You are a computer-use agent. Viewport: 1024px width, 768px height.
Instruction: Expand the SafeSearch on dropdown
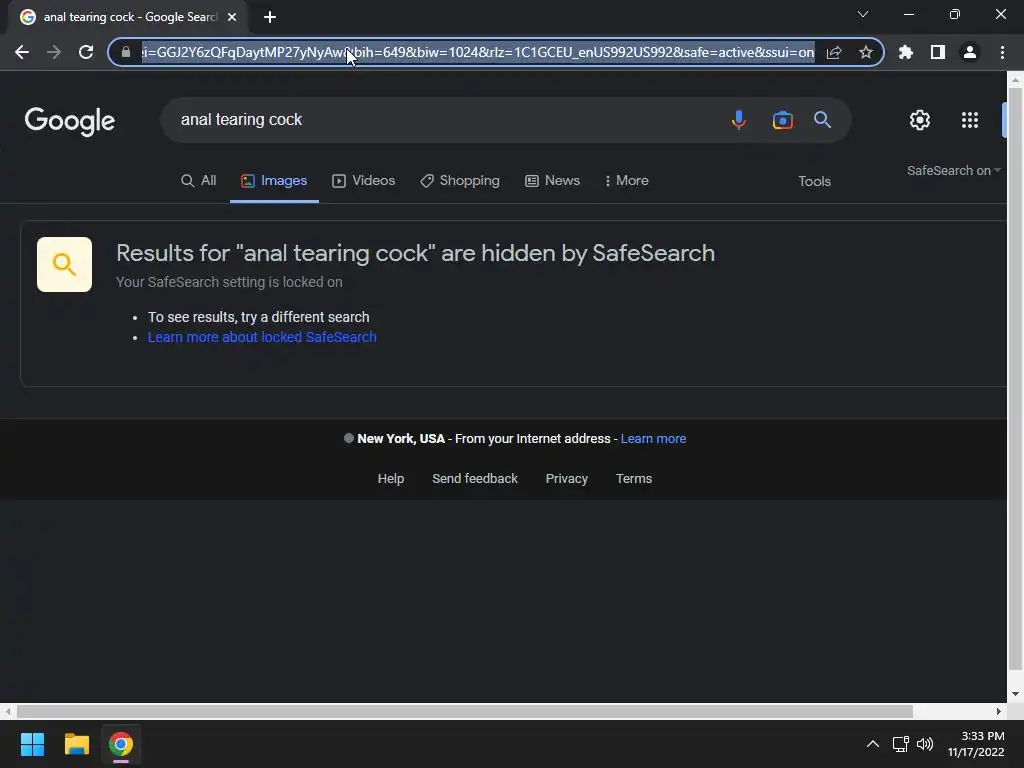[953, 170]
